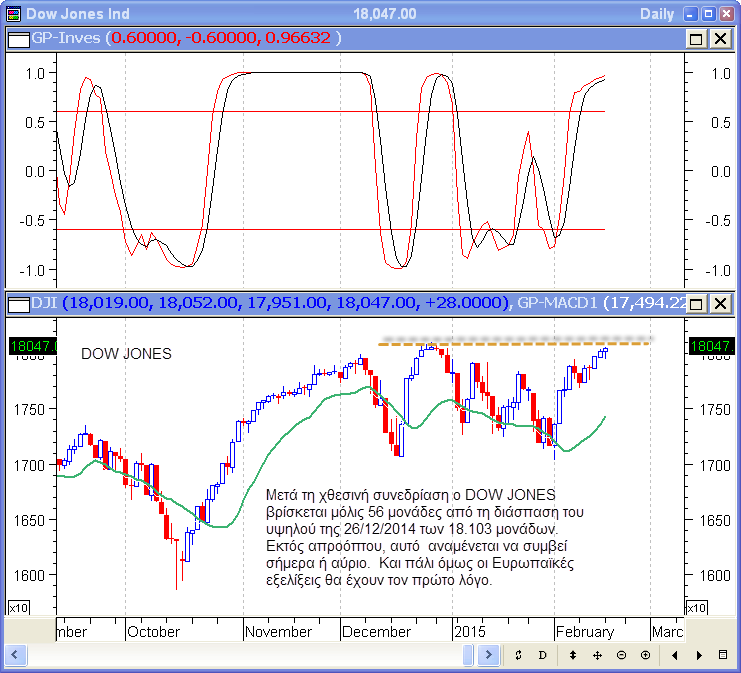This screenshot has width=741, height=673.
Task: Click the 18,047.00 value in title bar
Action: pyautogui.click(x=385, y=14)
